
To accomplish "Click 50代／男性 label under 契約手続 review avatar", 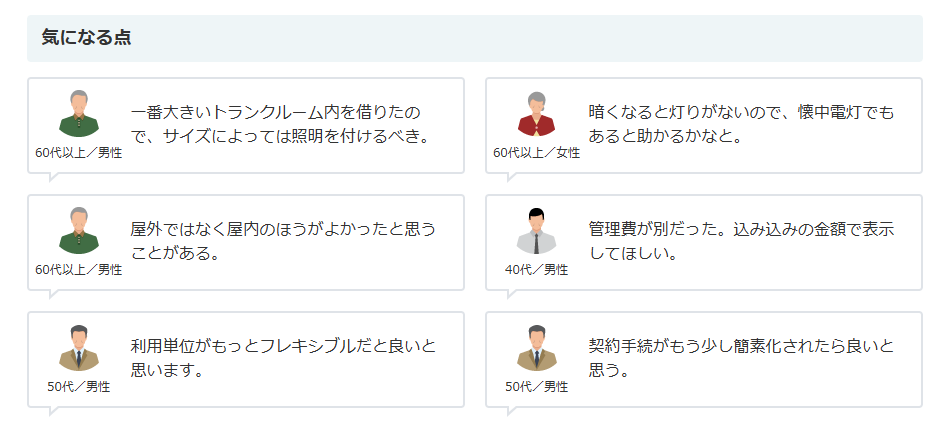I will 537,387.
